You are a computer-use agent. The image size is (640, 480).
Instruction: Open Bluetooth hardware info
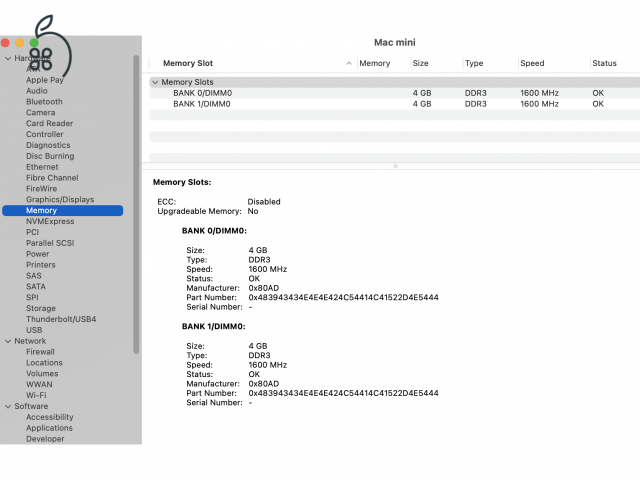tap(44, 102)
